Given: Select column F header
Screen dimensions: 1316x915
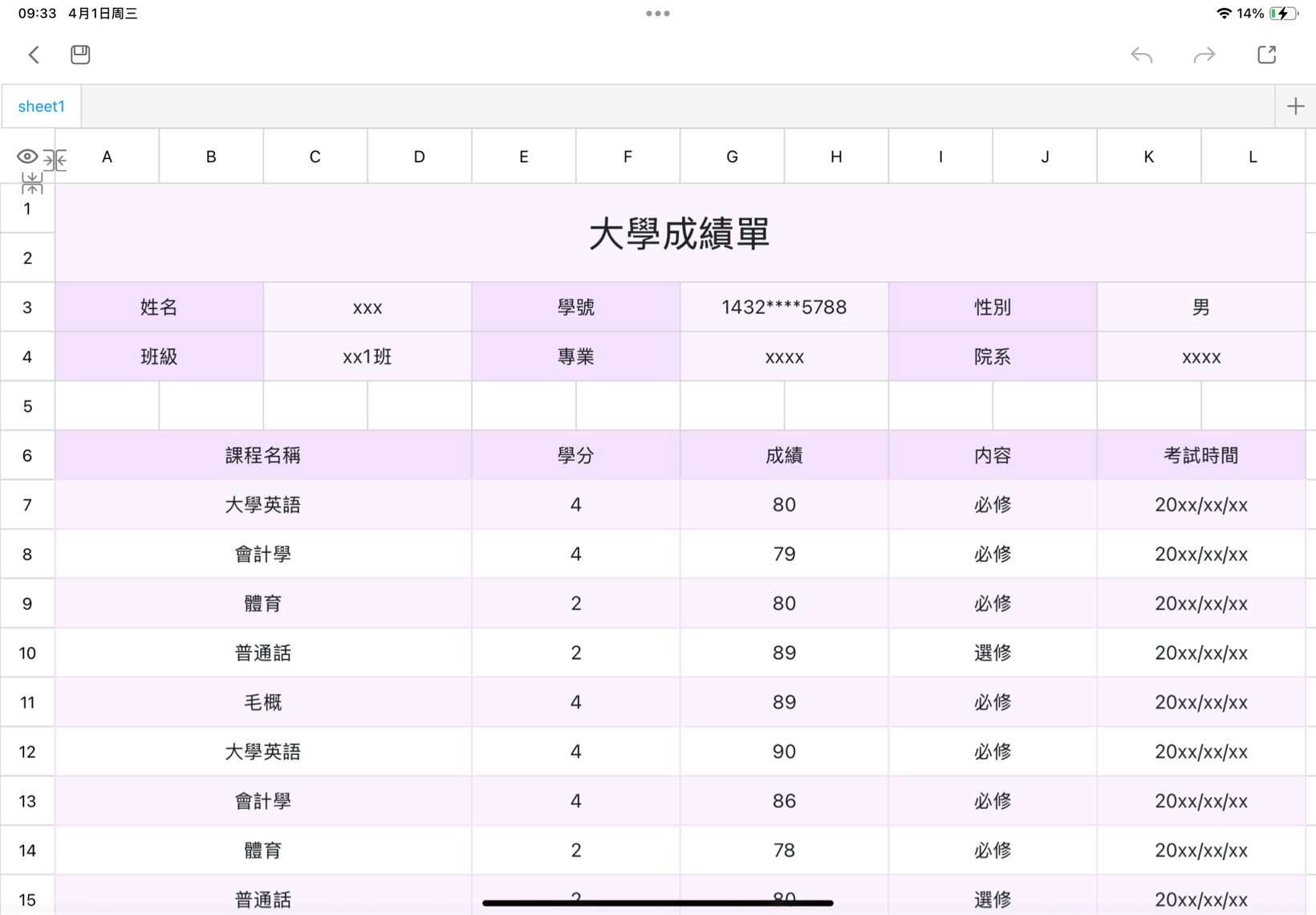Looking at the screenshot, I should pyautogui.click(x=628, y=157).
